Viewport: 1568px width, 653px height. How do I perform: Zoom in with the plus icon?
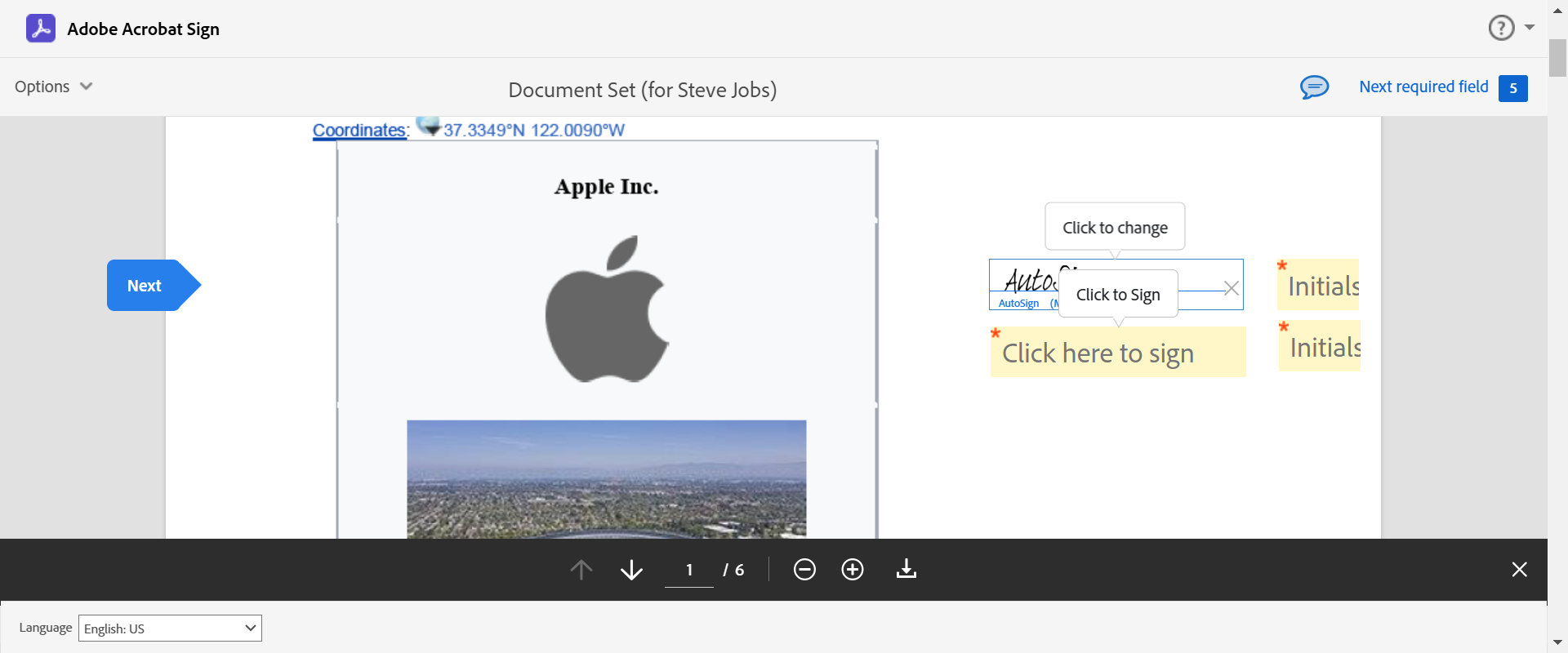(853, 570)
